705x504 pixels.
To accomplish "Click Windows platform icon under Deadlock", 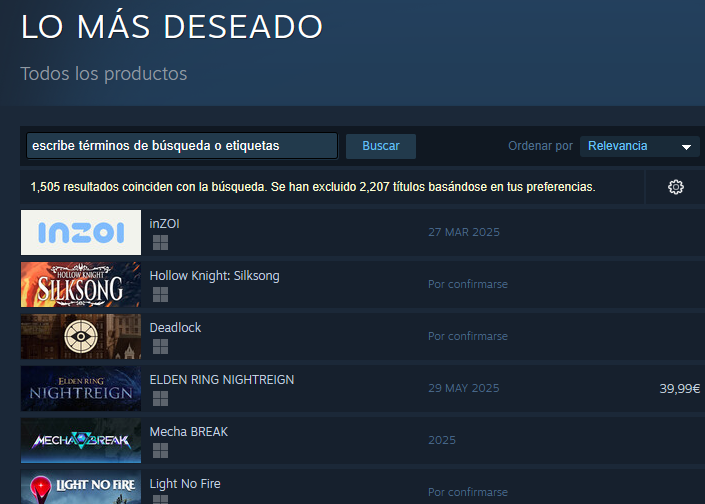I will (x=161, y=347).
